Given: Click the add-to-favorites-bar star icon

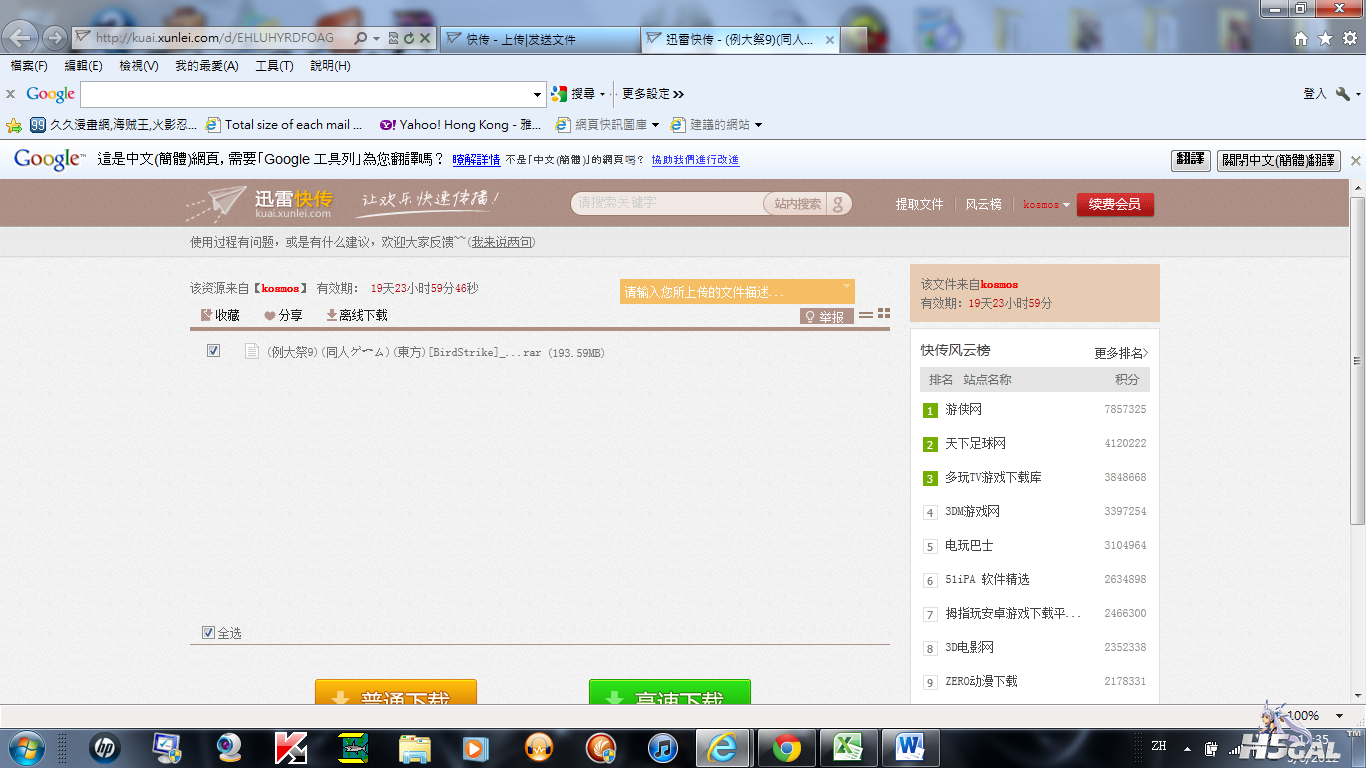Looking at the screenshot, I should click(13, 125).
